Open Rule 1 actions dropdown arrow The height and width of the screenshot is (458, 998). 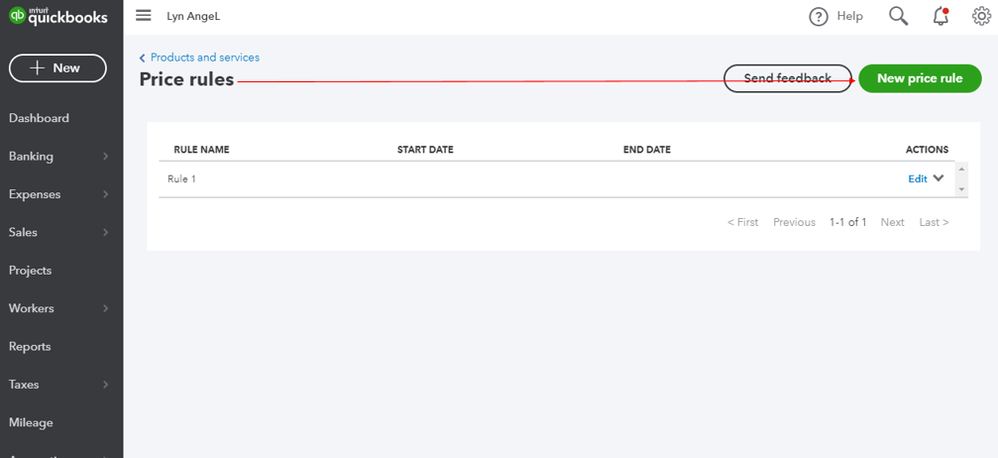(938, 179)
